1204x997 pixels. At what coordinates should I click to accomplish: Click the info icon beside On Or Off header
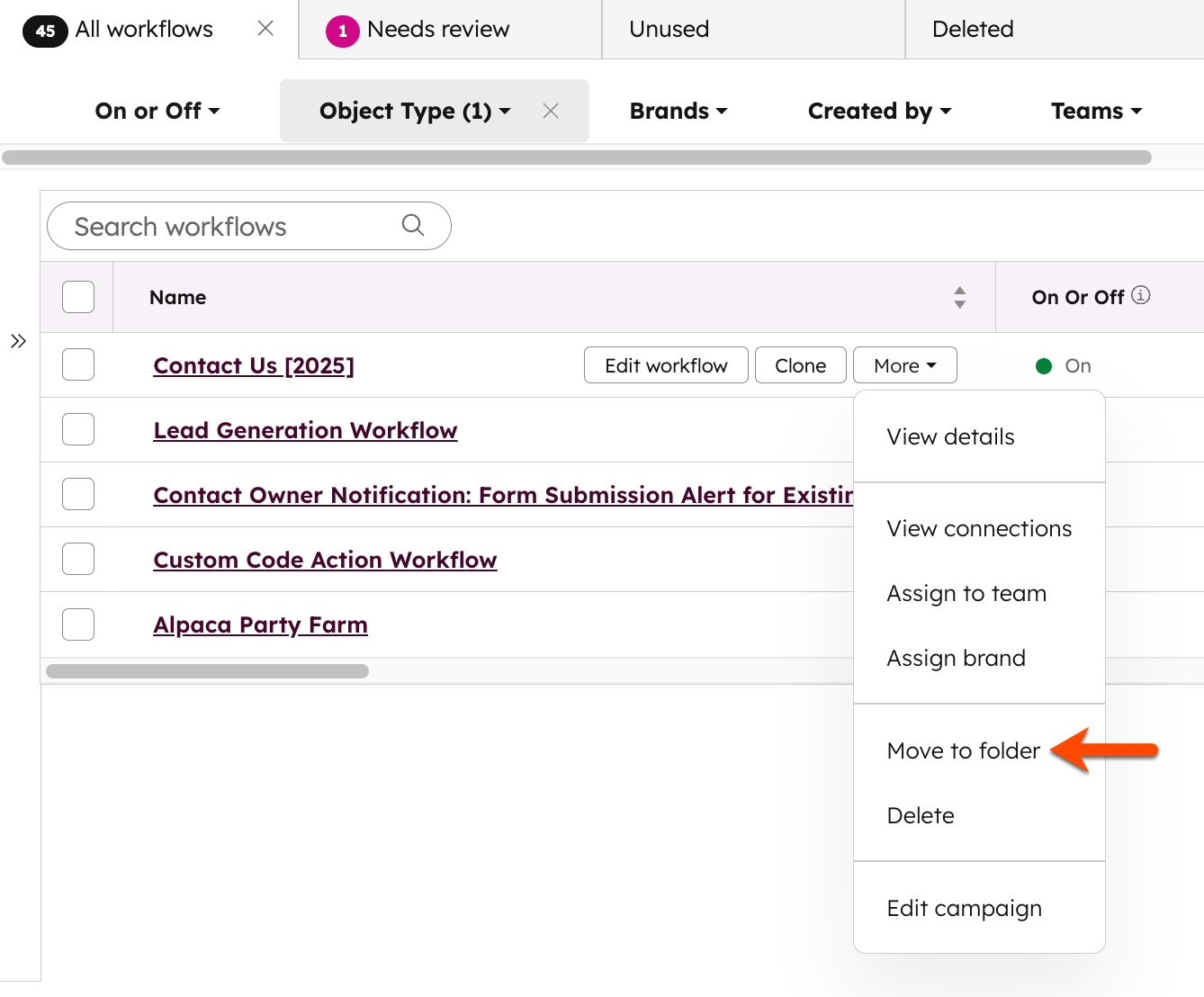[1142, 294]
